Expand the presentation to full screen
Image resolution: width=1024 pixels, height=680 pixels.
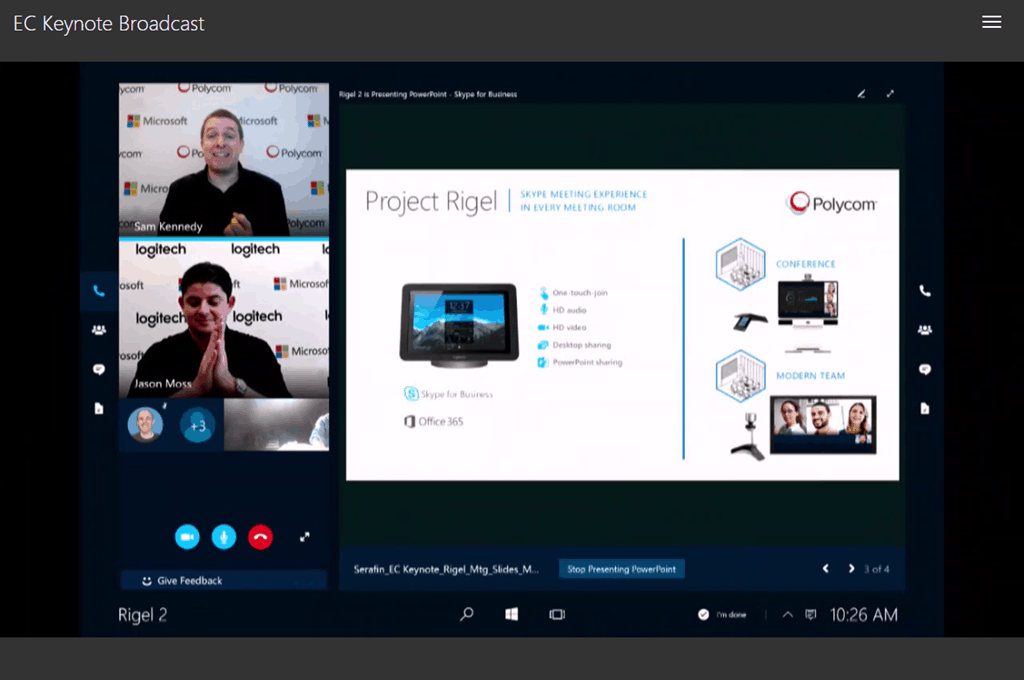[890, 94]
